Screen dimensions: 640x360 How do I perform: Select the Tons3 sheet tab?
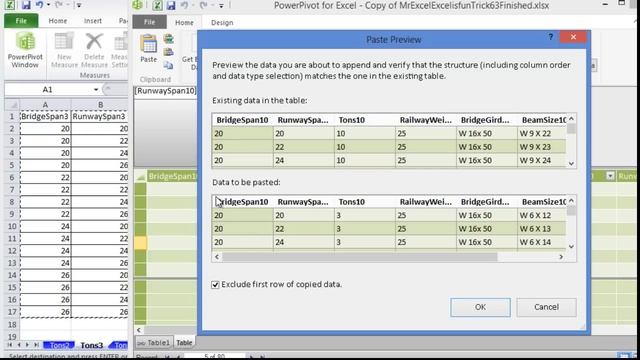91,345
